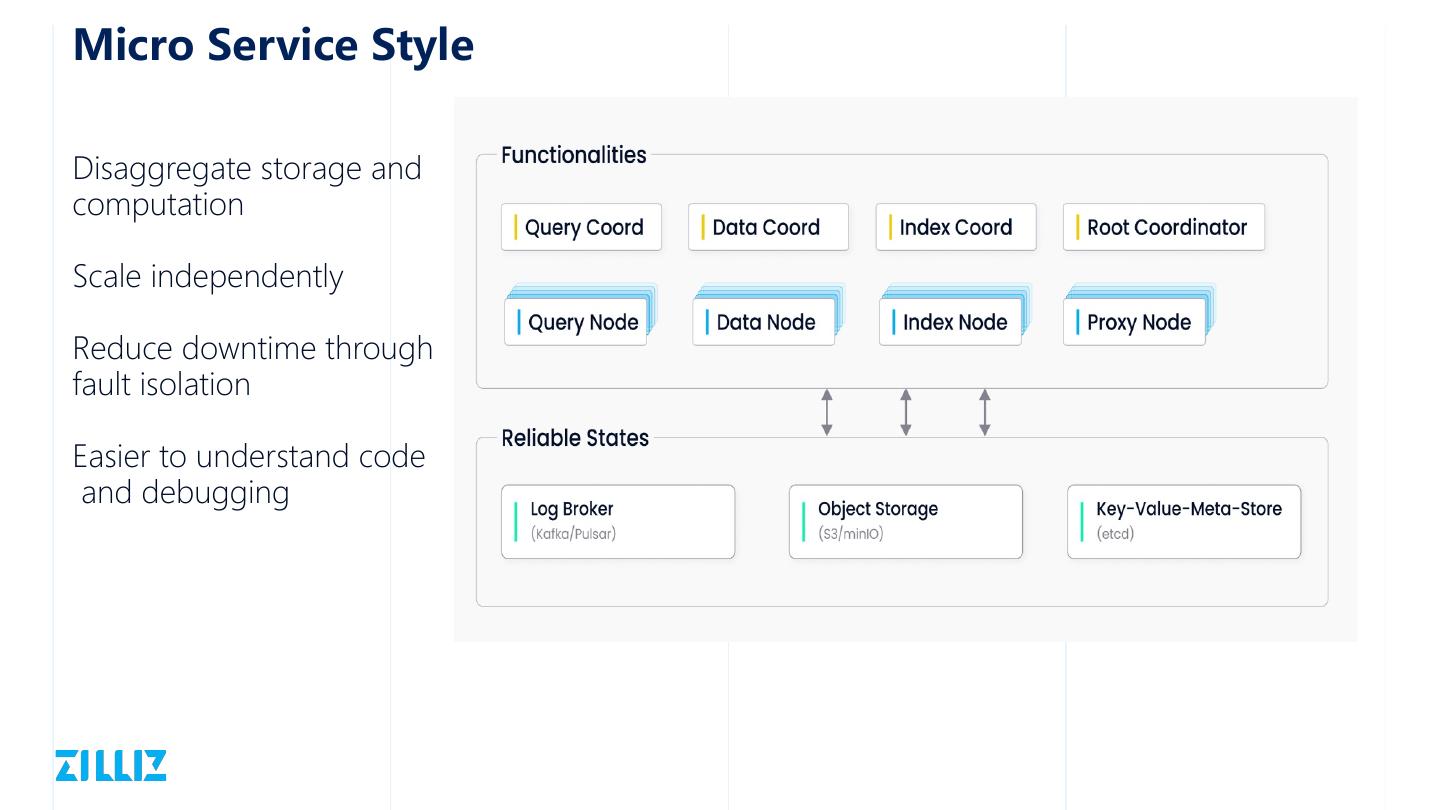The image size is (1440, 810).
Task: Select the Object Storage (S3/minIO) card
Action: [905, 522]
